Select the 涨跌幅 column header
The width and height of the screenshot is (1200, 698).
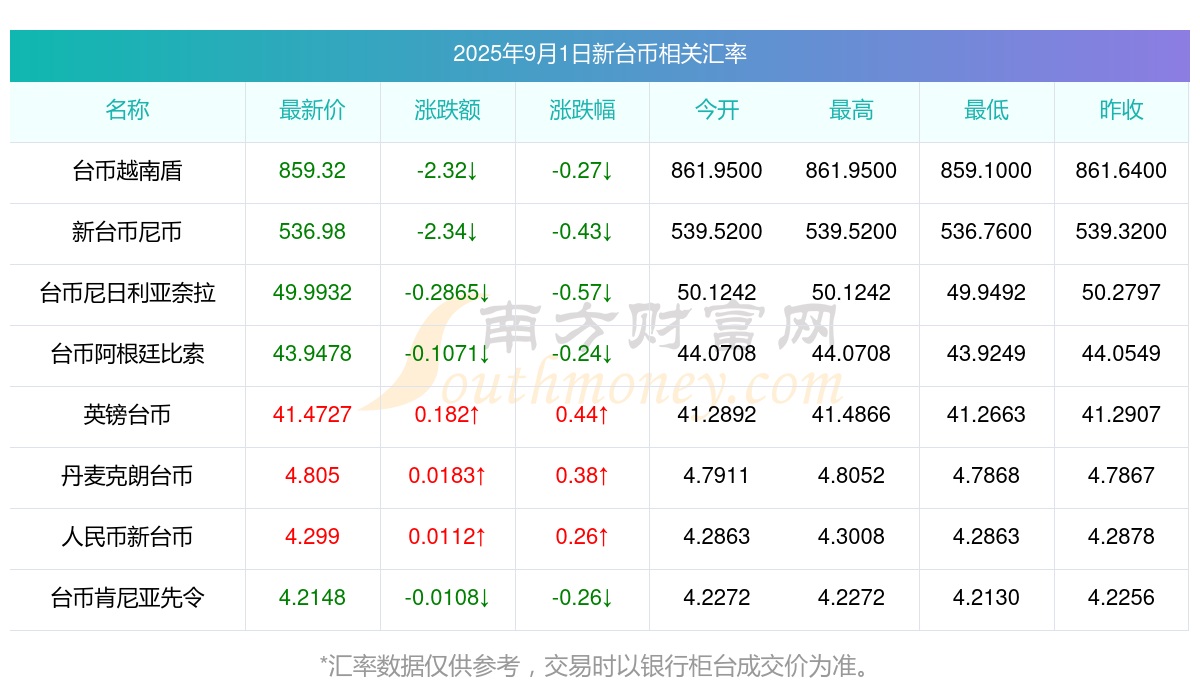click(582, 111)
